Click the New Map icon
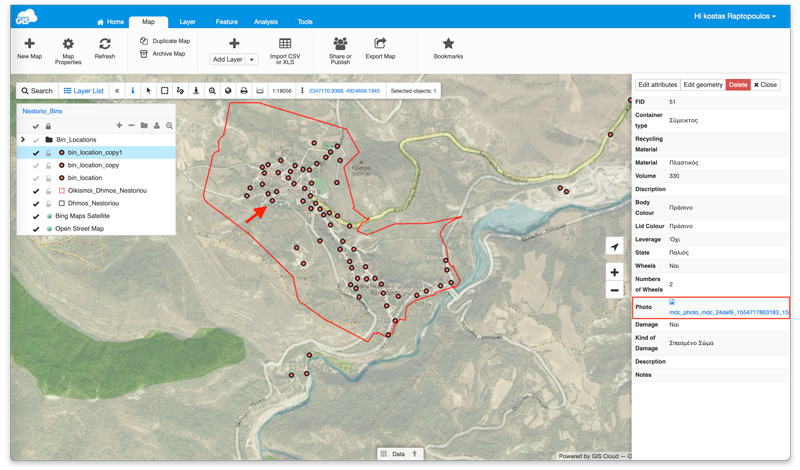Screen dimensions: 800x470 click(x=29, y=44)
